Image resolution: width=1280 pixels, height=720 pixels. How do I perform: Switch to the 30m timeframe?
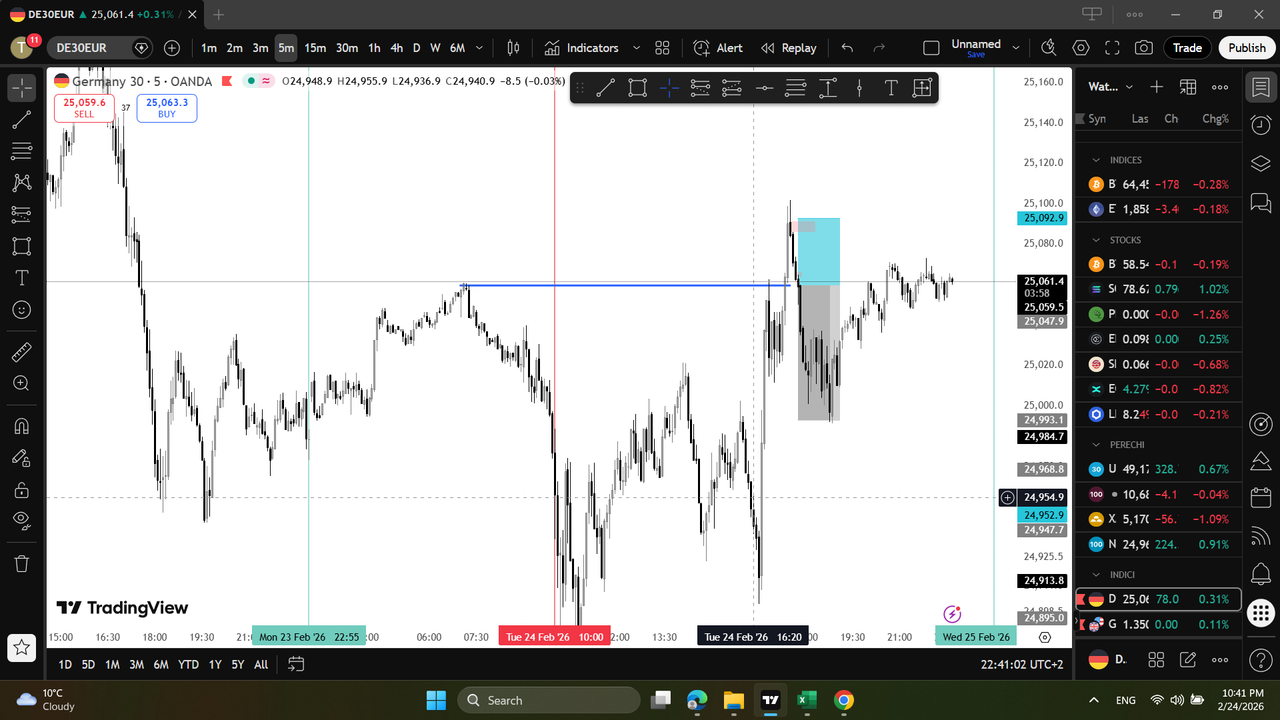point(347,48)
